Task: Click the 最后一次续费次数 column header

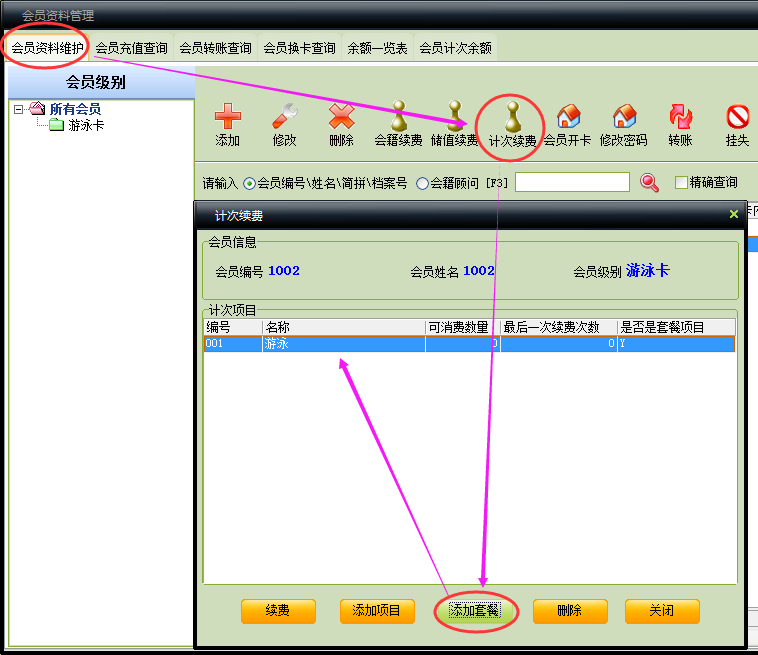Action: [x=559, y=327]
